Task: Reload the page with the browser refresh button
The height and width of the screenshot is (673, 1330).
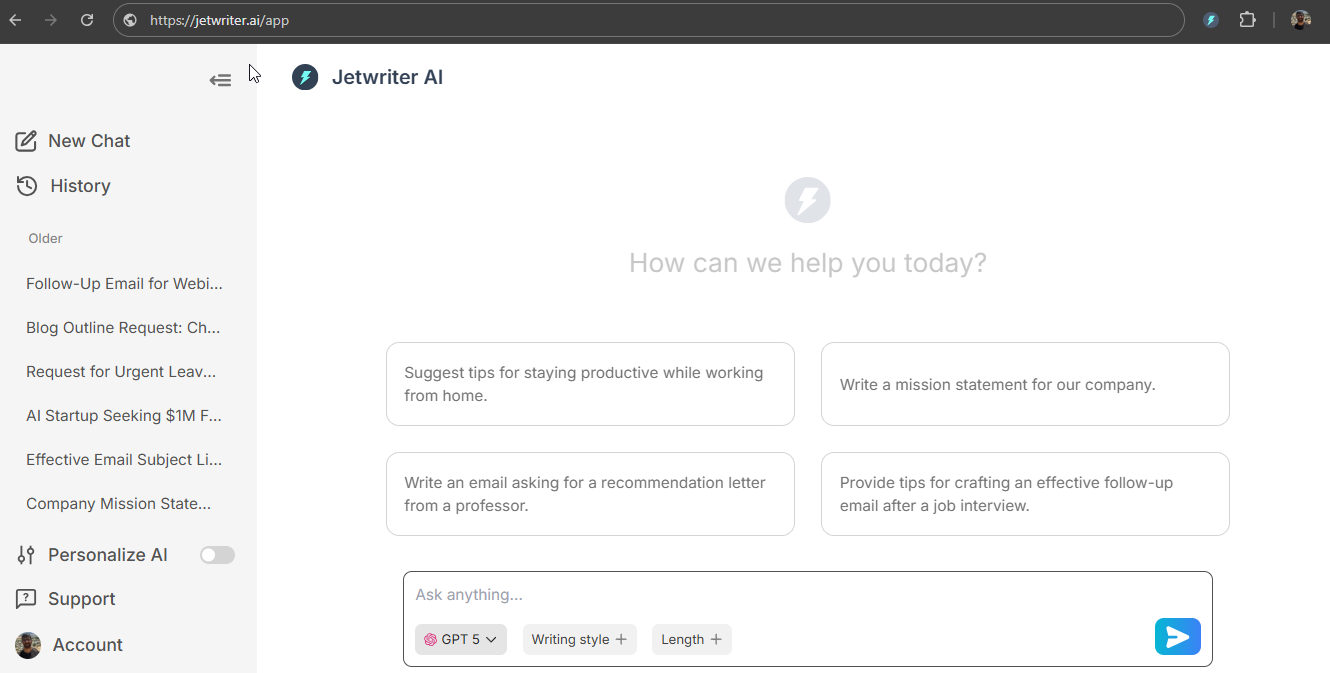Action: pos(87,20)
